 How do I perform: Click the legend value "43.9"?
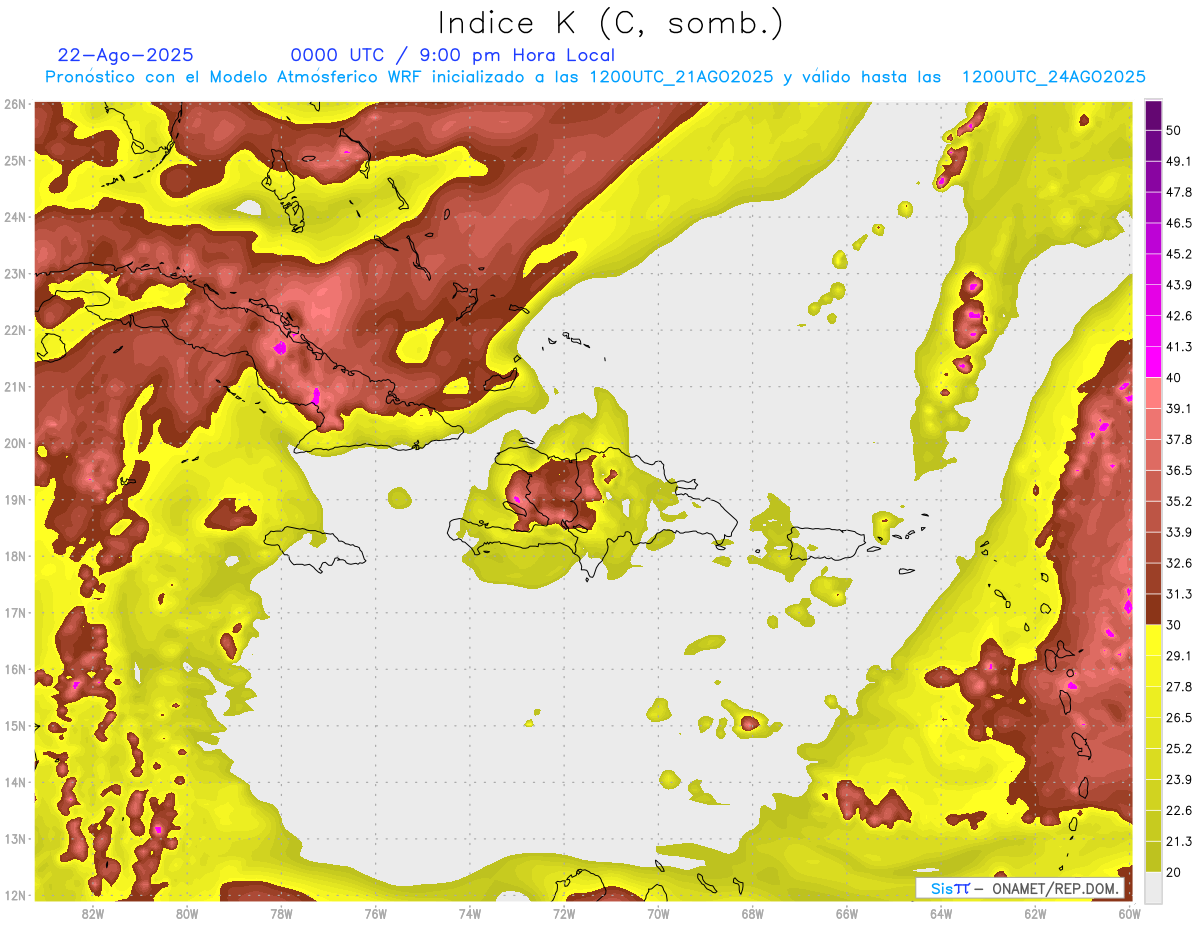click(1179, 285)
